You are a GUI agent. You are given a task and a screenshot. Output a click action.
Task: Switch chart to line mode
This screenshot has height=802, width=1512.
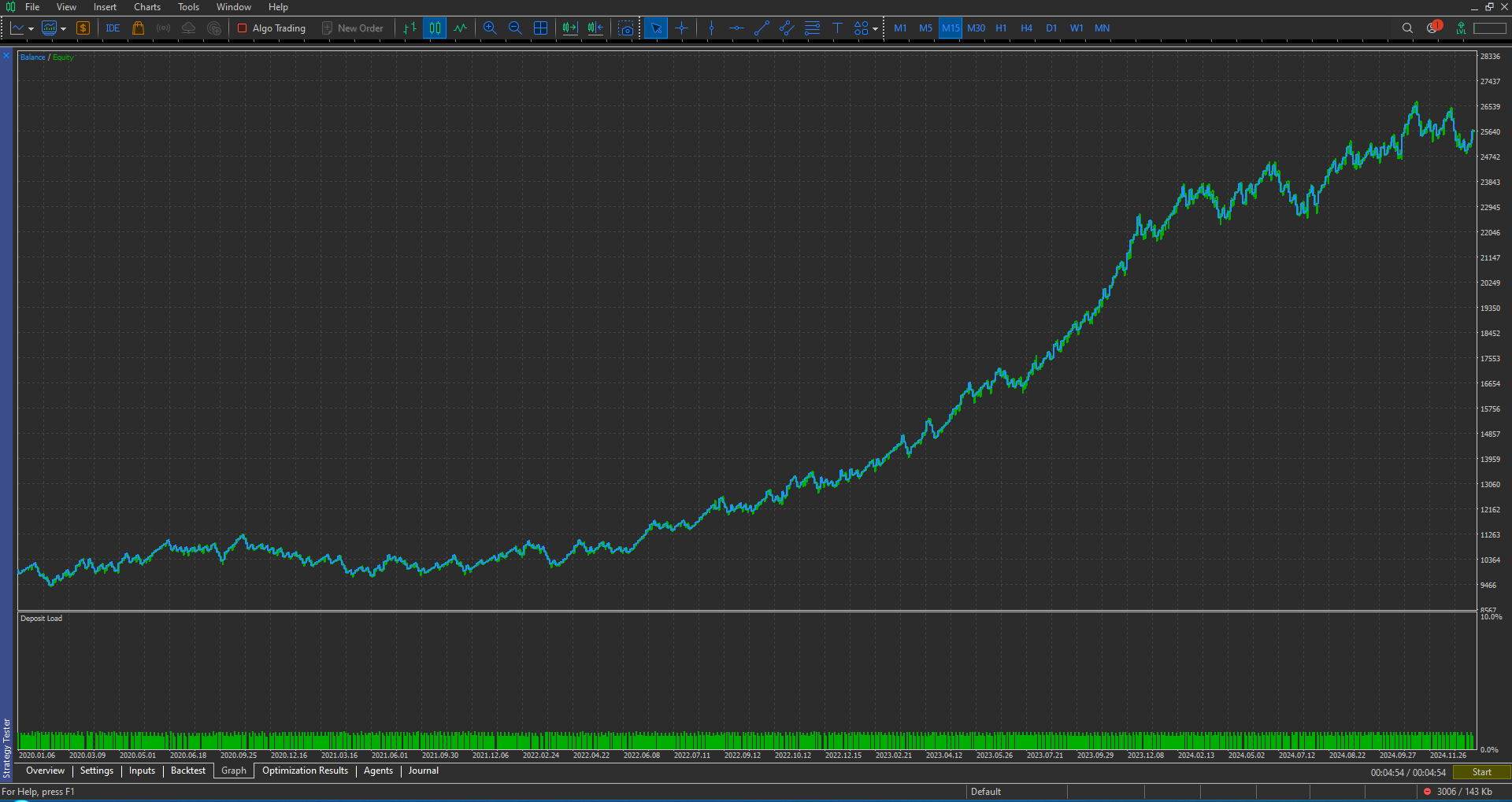click(x=461, y=28)
